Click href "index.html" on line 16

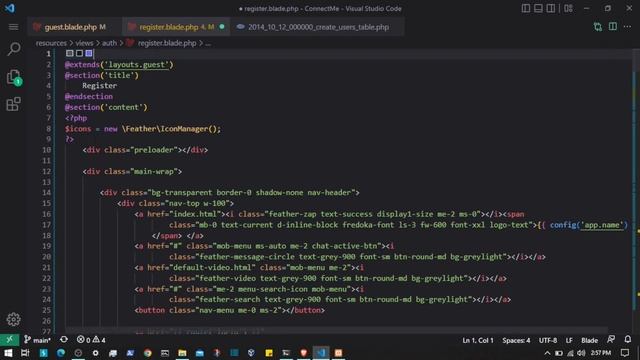coord(195,214)
